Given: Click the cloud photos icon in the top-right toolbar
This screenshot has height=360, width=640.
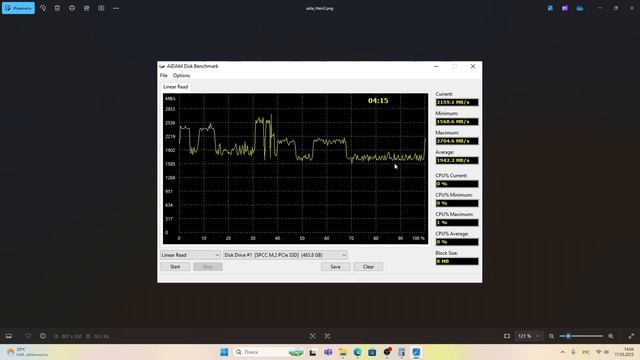Looking at the screenshot, I should [580, 8].
